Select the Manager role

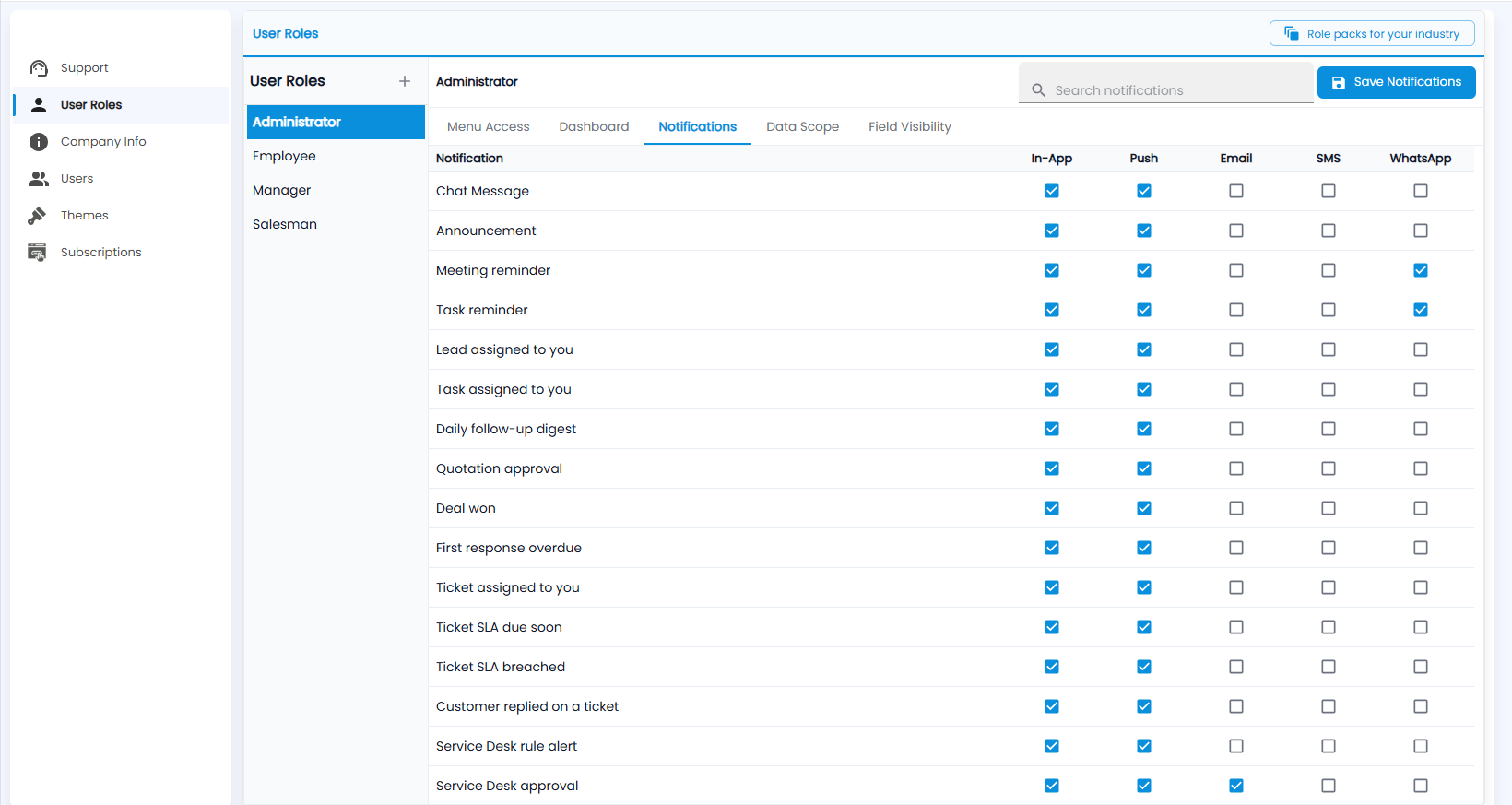pyautogui.click(x=336, y=191)
